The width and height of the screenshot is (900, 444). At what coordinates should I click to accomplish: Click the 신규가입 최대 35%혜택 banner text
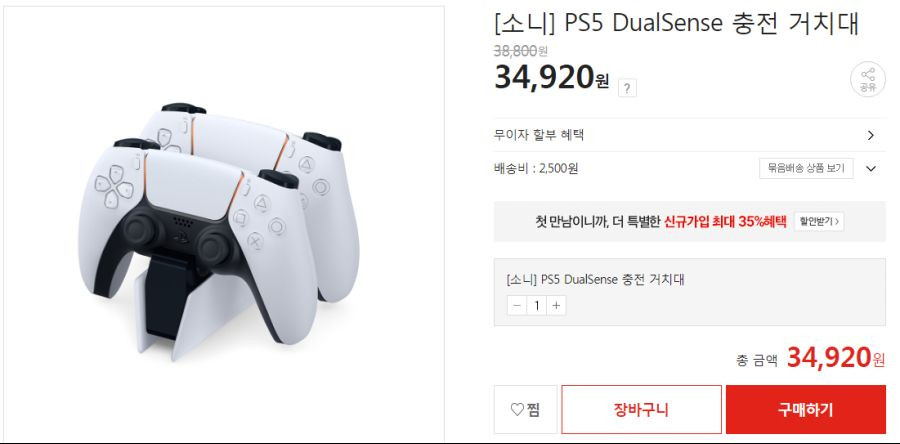click(x=725, y=221)
